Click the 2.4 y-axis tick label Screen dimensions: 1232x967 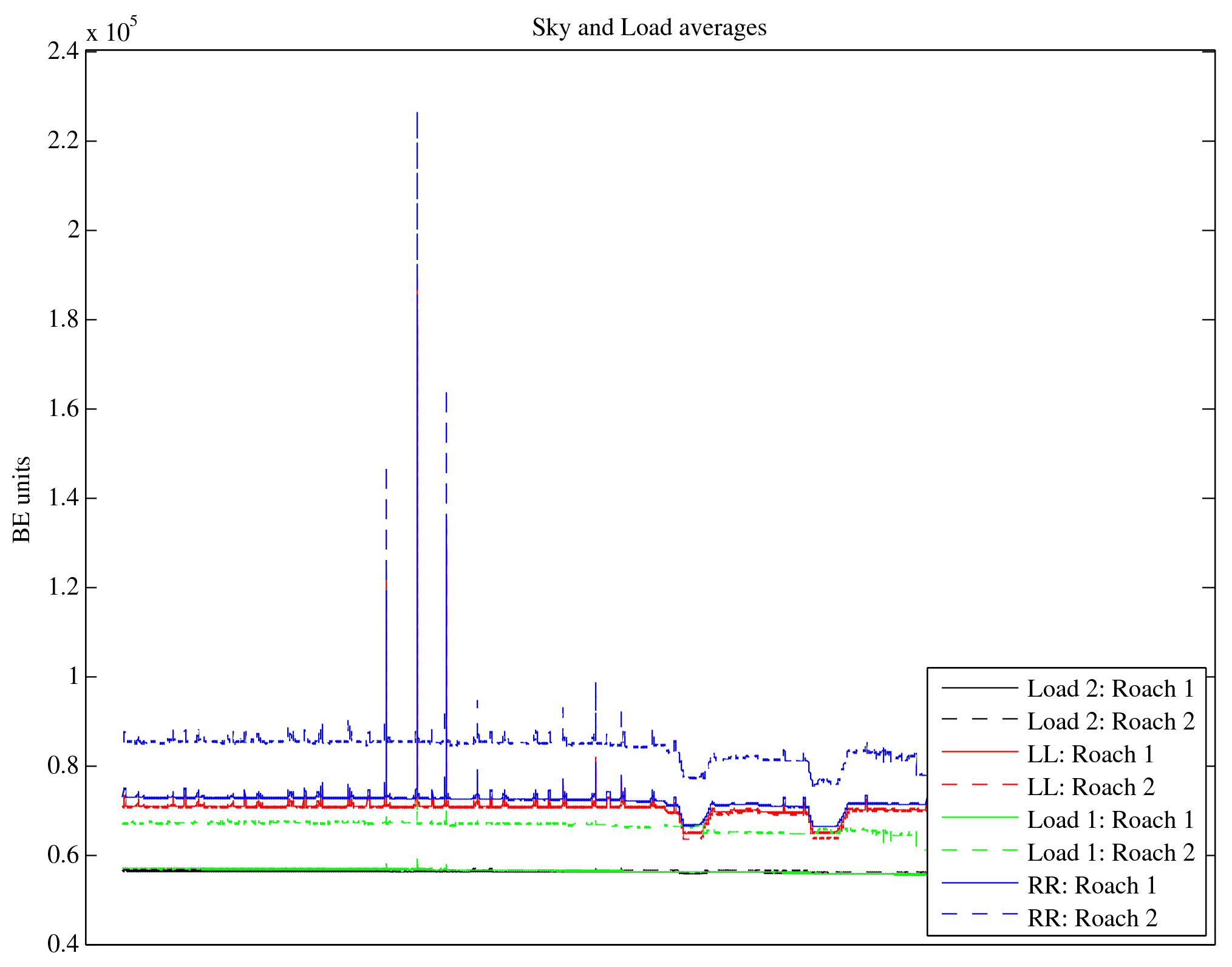tap(63, 52)
